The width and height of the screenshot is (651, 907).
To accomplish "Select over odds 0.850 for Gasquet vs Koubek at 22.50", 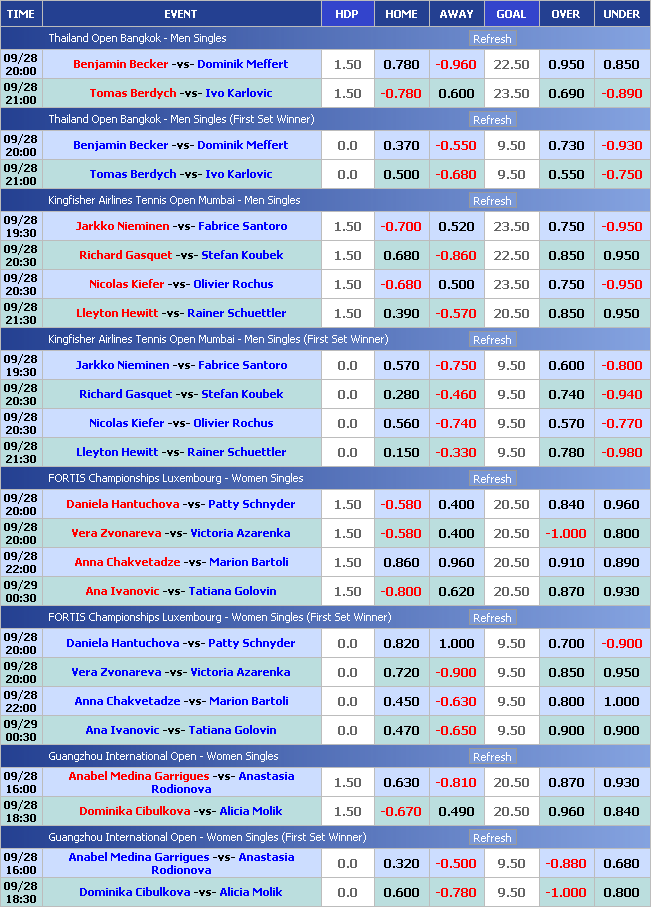I will point(566,256).
